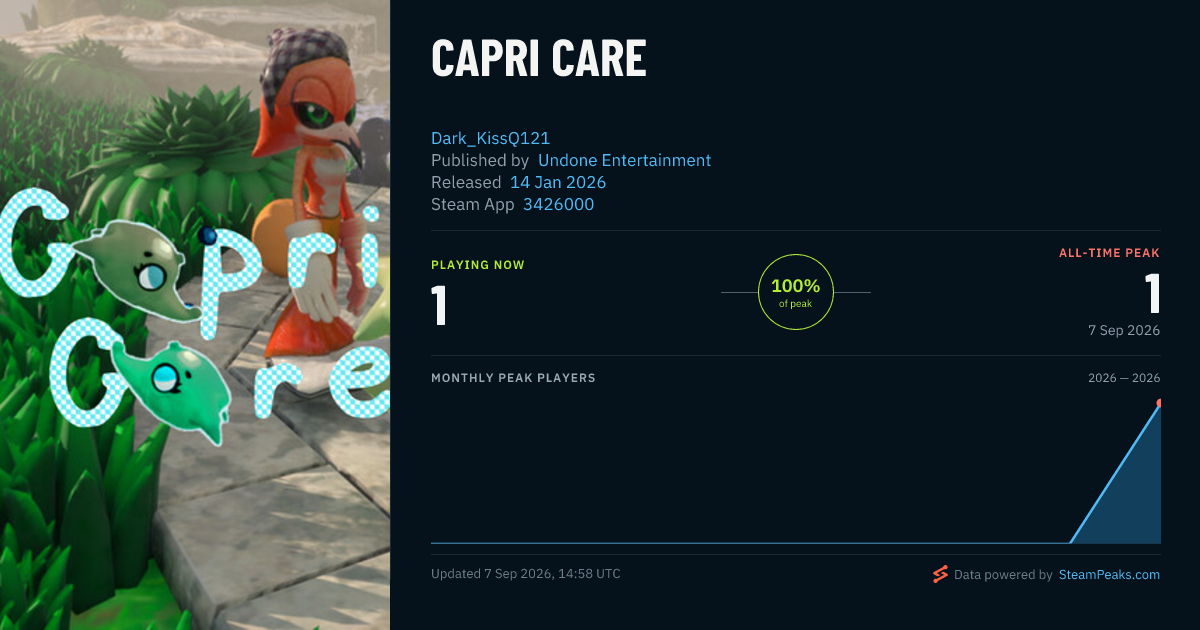This screenshot has width=1200, height=630.
Task: Click the CAPRI CARE title heading
Action: coord(539,59)
